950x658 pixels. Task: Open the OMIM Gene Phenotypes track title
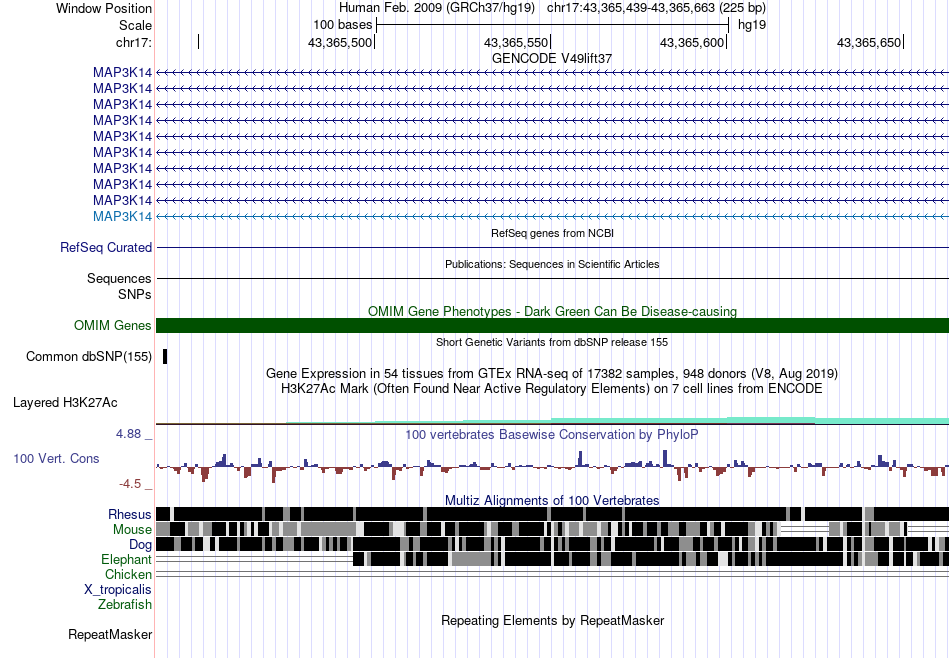click(552, 311)
